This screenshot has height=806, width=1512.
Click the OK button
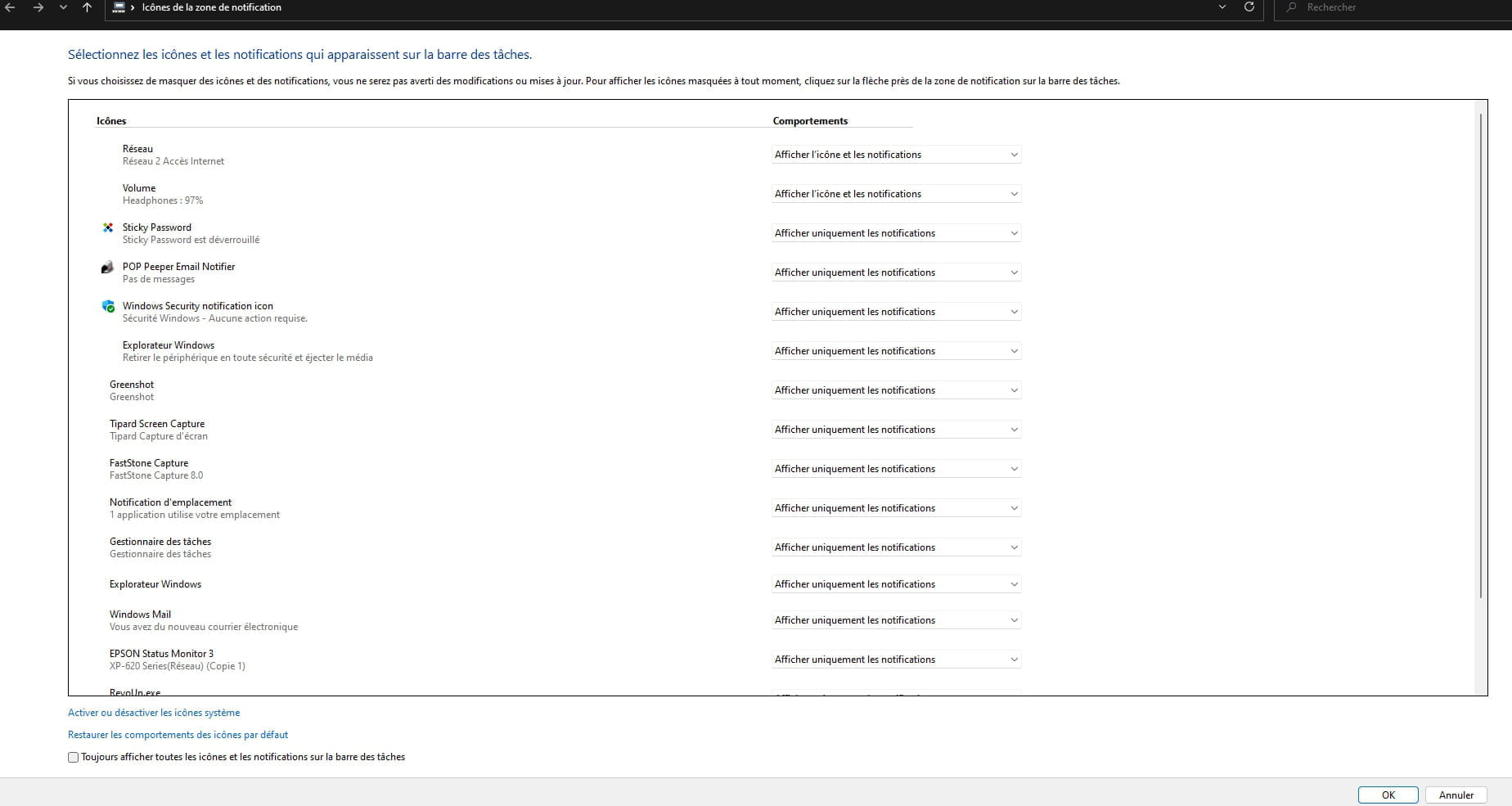(x=1388, y=795)
